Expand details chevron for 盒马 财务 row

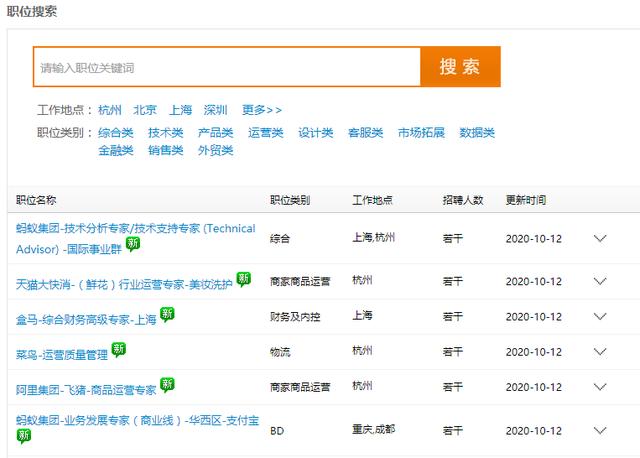coord(600,316)
